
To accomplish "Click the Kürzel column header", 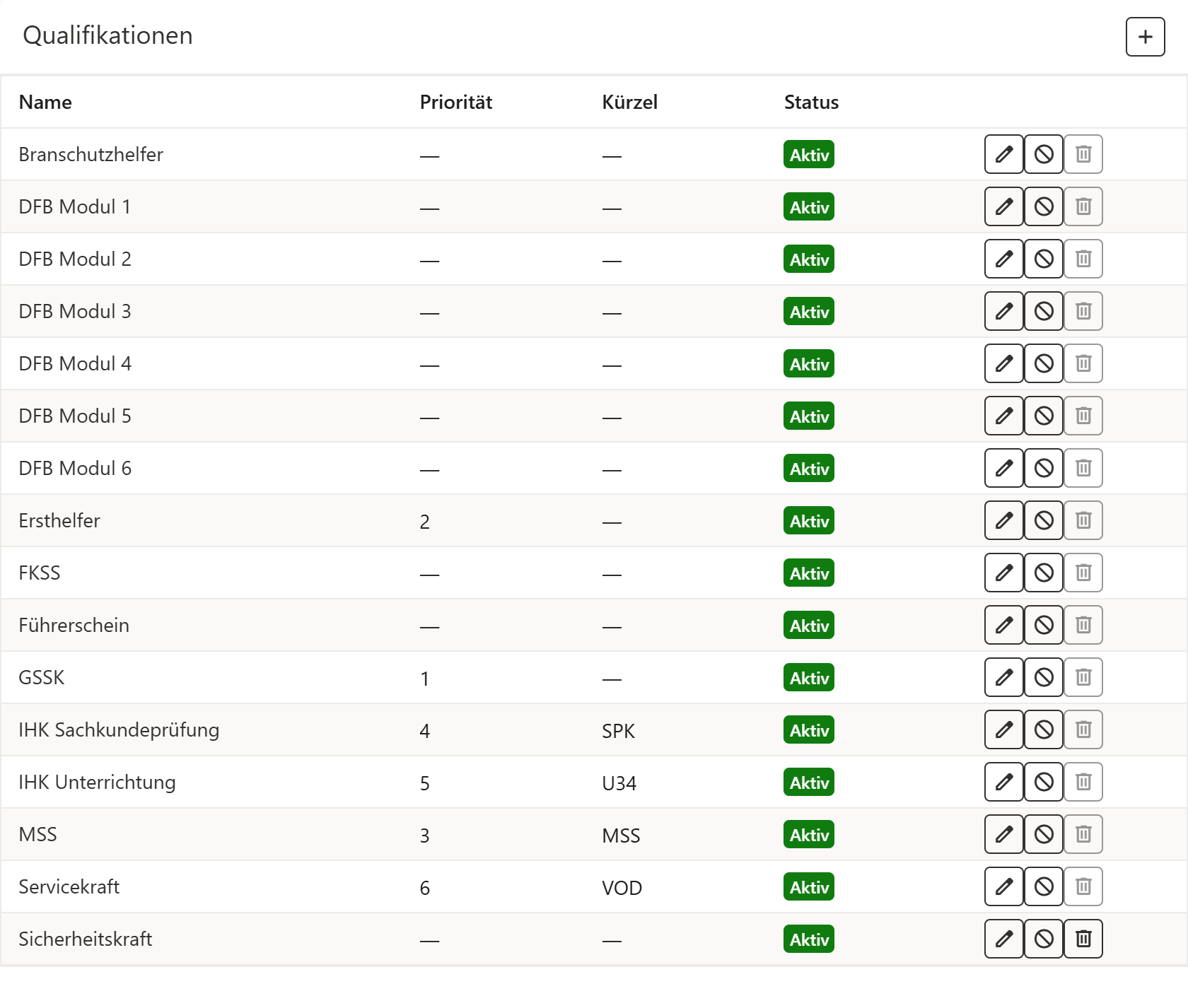I will pyautogui.click(x=629, y=102).
